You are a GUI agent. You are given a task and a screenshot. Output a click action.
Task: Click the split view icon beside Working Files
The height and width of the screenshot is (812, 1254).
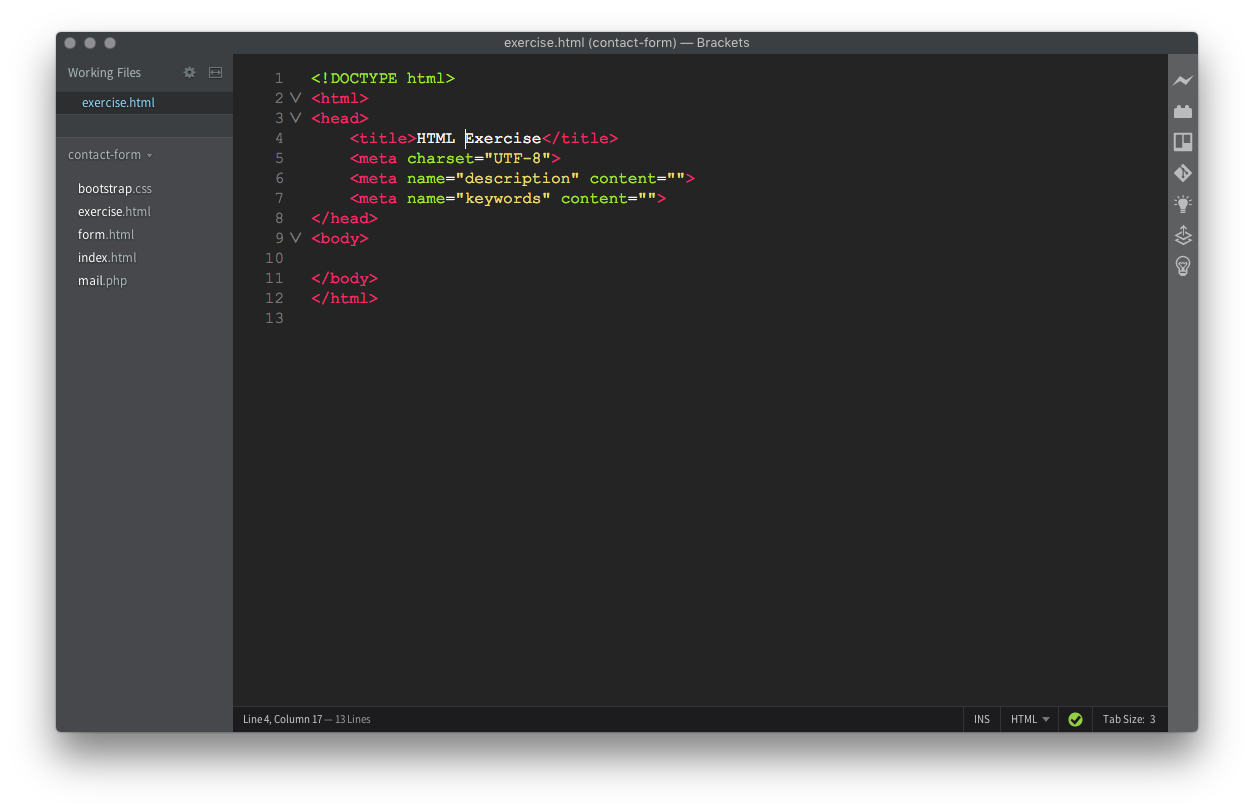(215, 73)
